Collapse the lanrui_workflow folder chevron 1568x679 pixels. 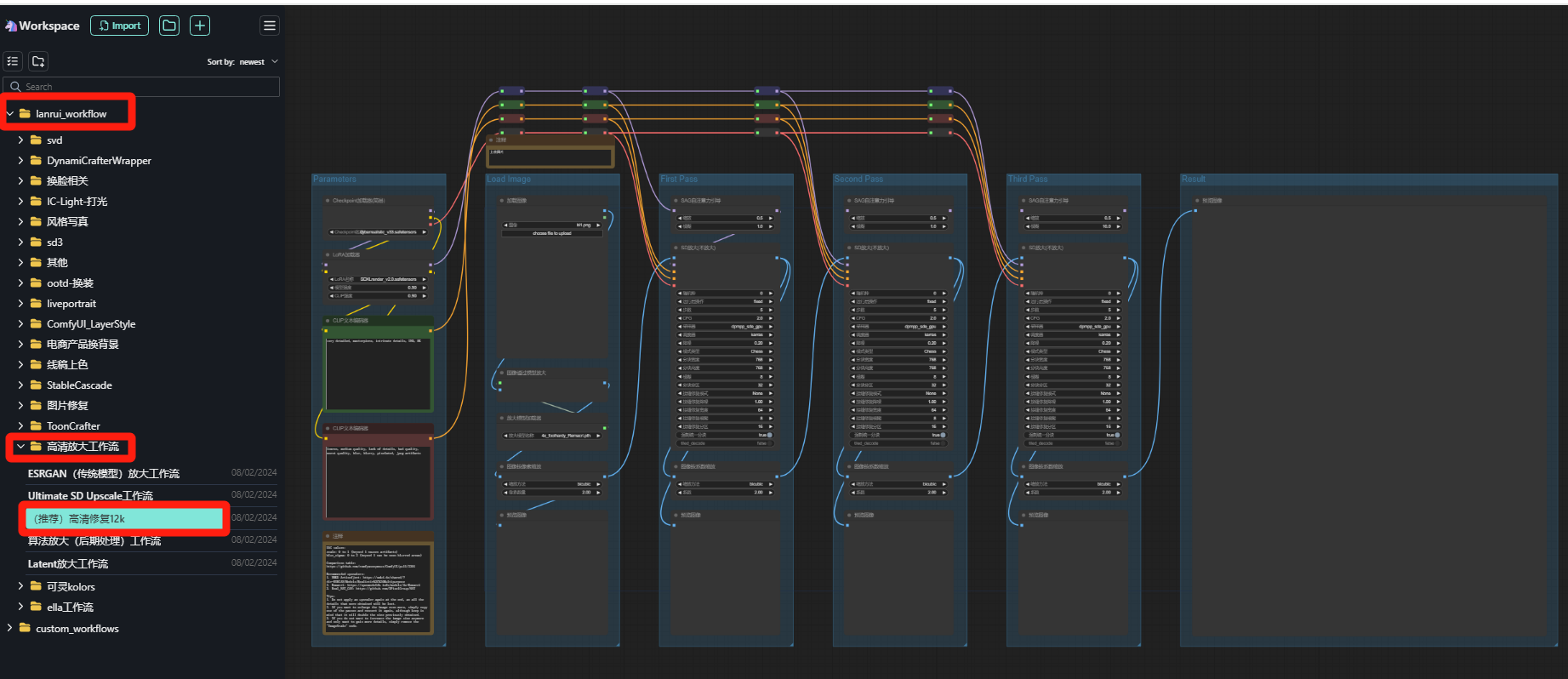(x=10, y=113)
